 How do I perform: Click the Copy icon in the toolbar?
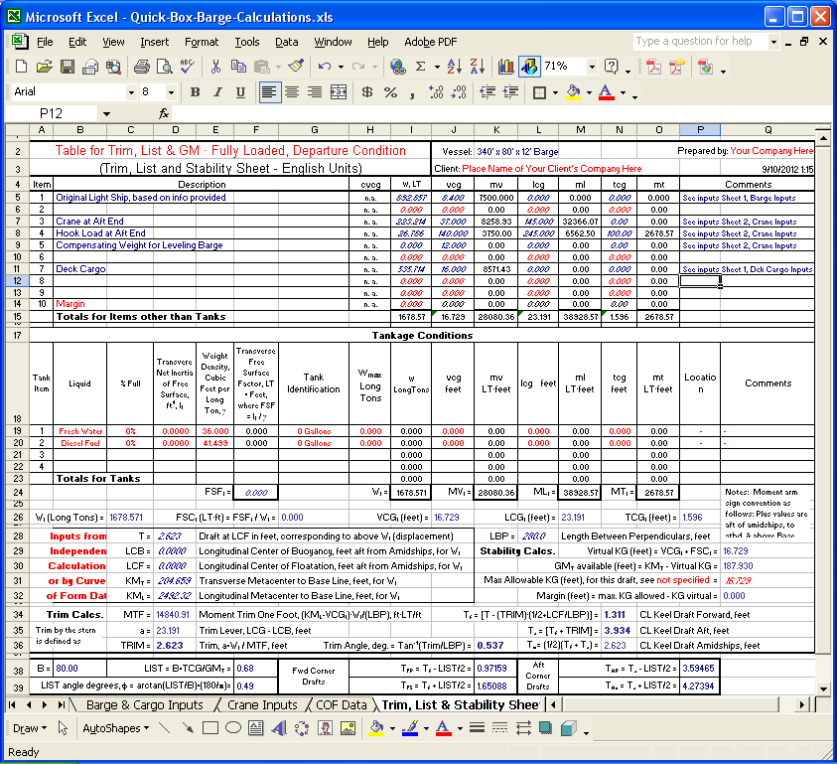[x=238, y=67]
